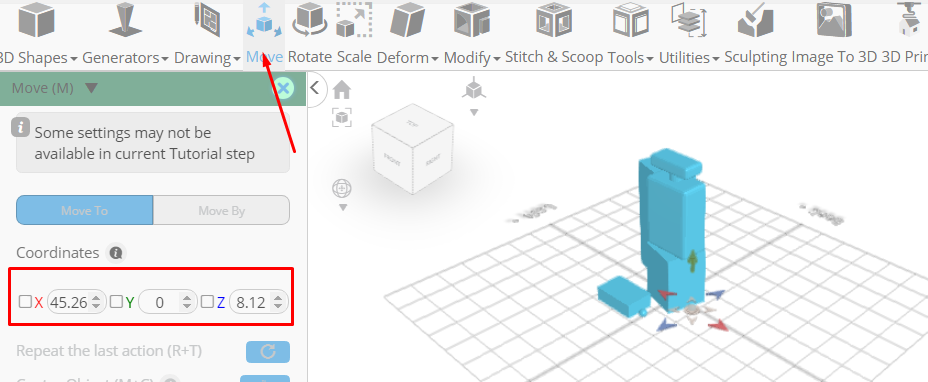928x382 pixels.
Task: Enable the Y coordinate checkbox
Action: coord(117,302)
